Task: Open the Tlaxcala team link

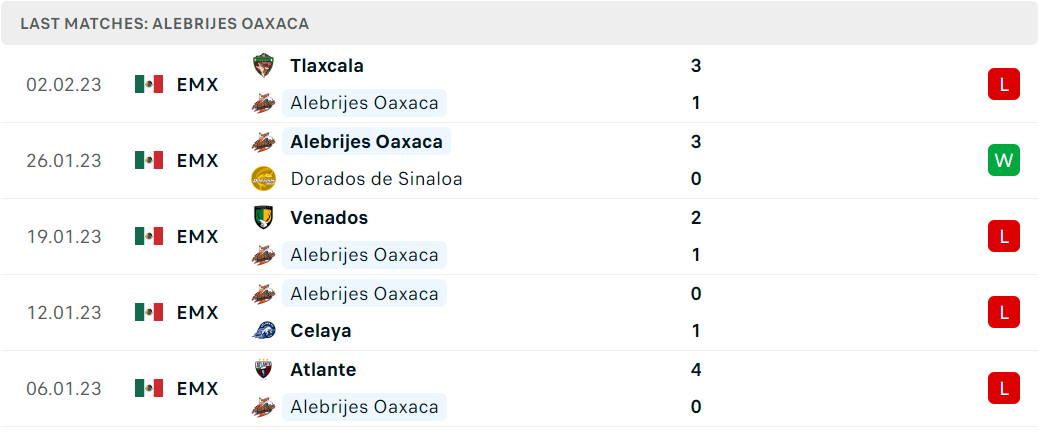Action: 327,65
